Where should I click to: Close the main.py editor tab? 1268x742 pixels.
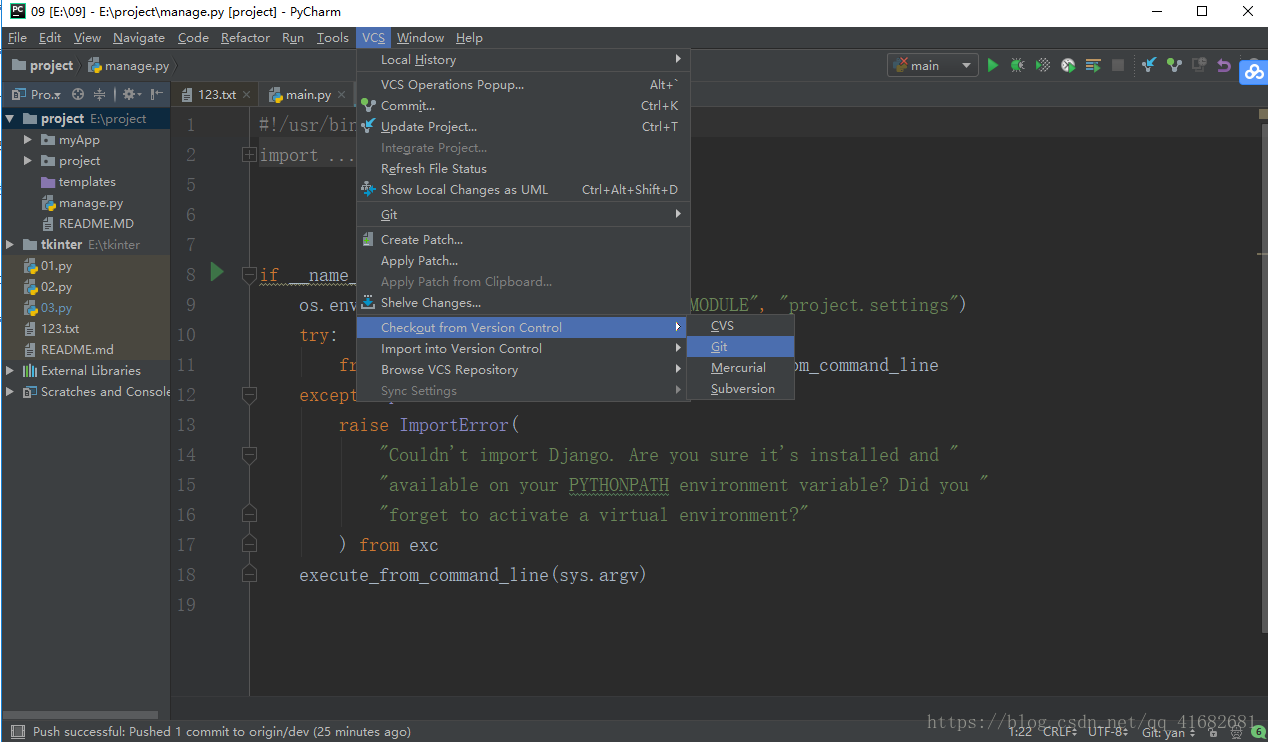(x=341, y=95)
